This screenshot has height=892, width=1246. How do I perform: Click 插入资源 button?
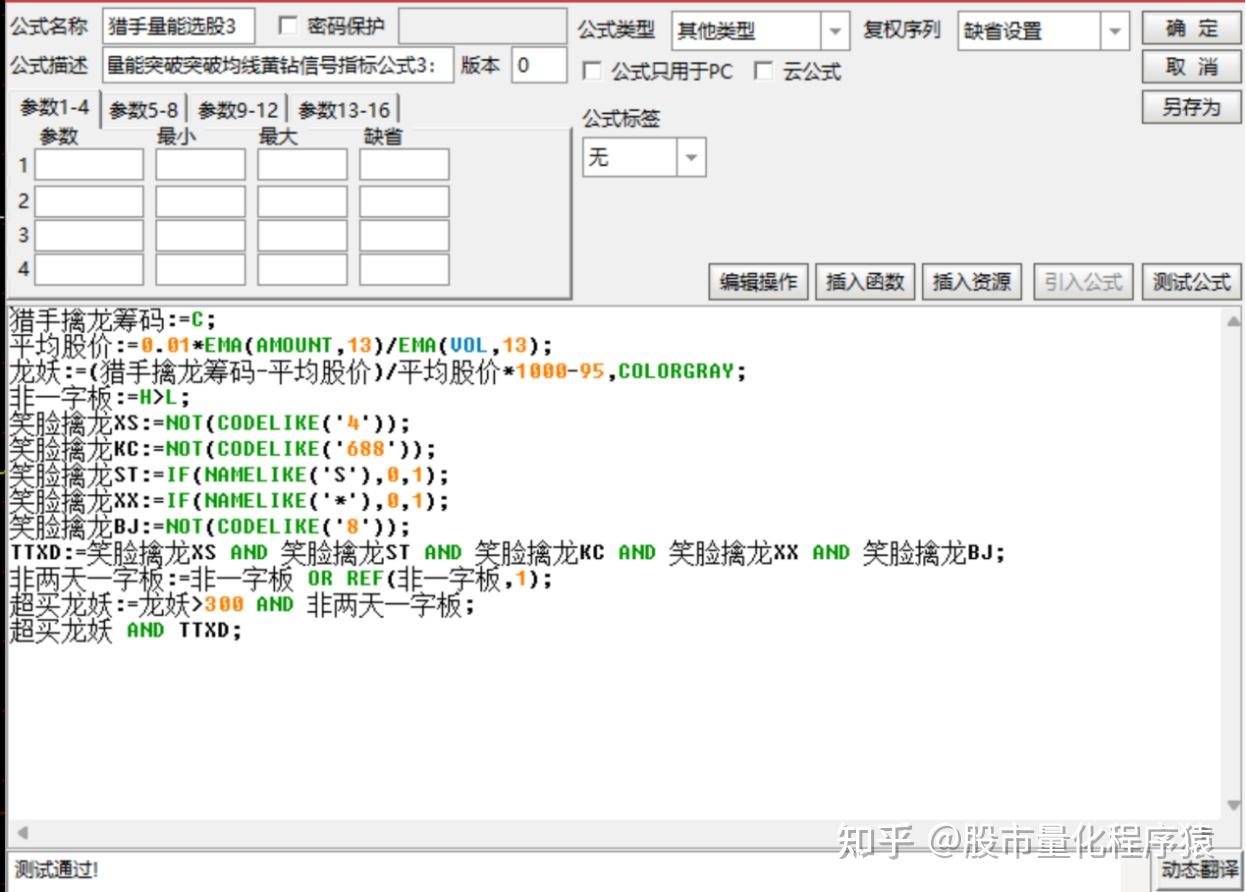pos(972,282)
